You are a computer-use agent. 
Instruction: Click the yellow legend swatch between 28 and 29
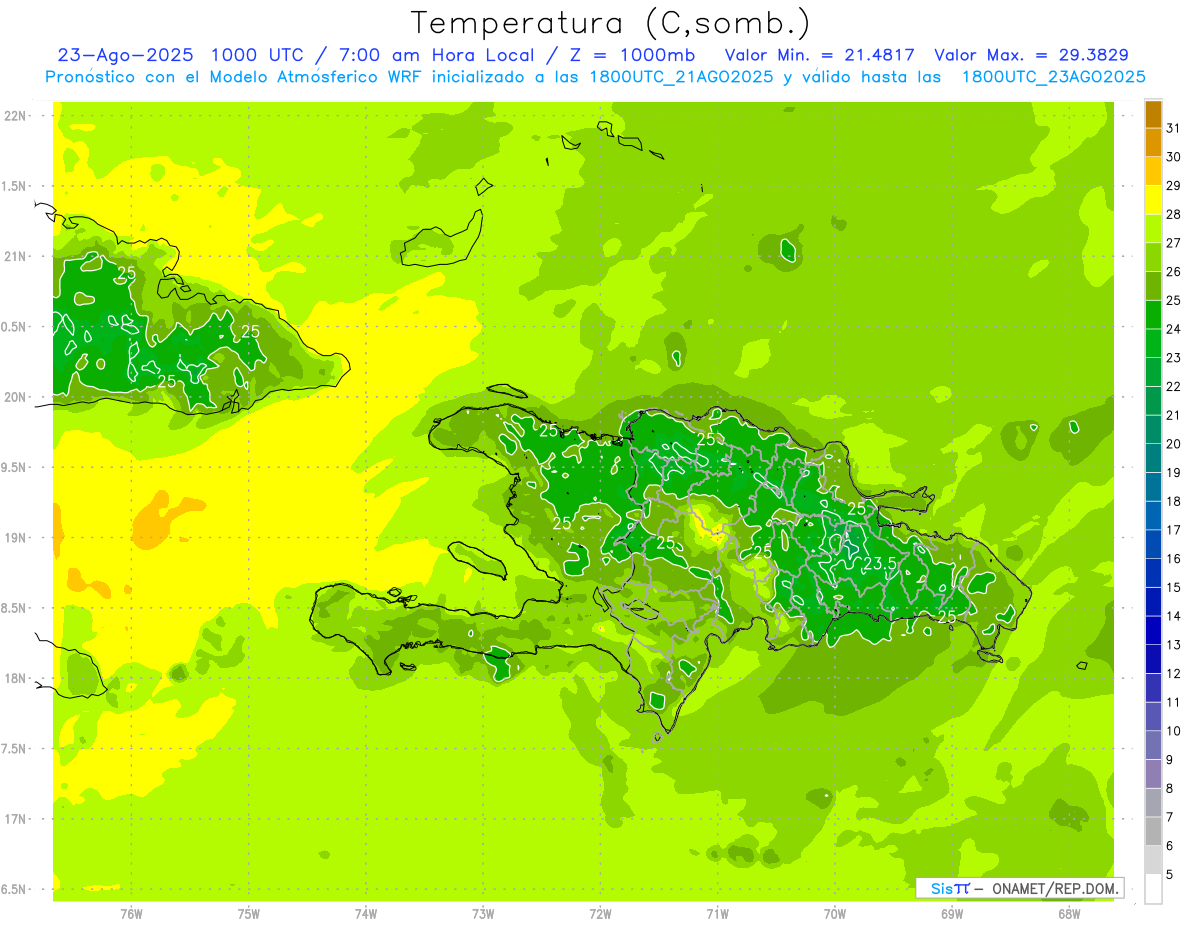tap(1153, 200)
